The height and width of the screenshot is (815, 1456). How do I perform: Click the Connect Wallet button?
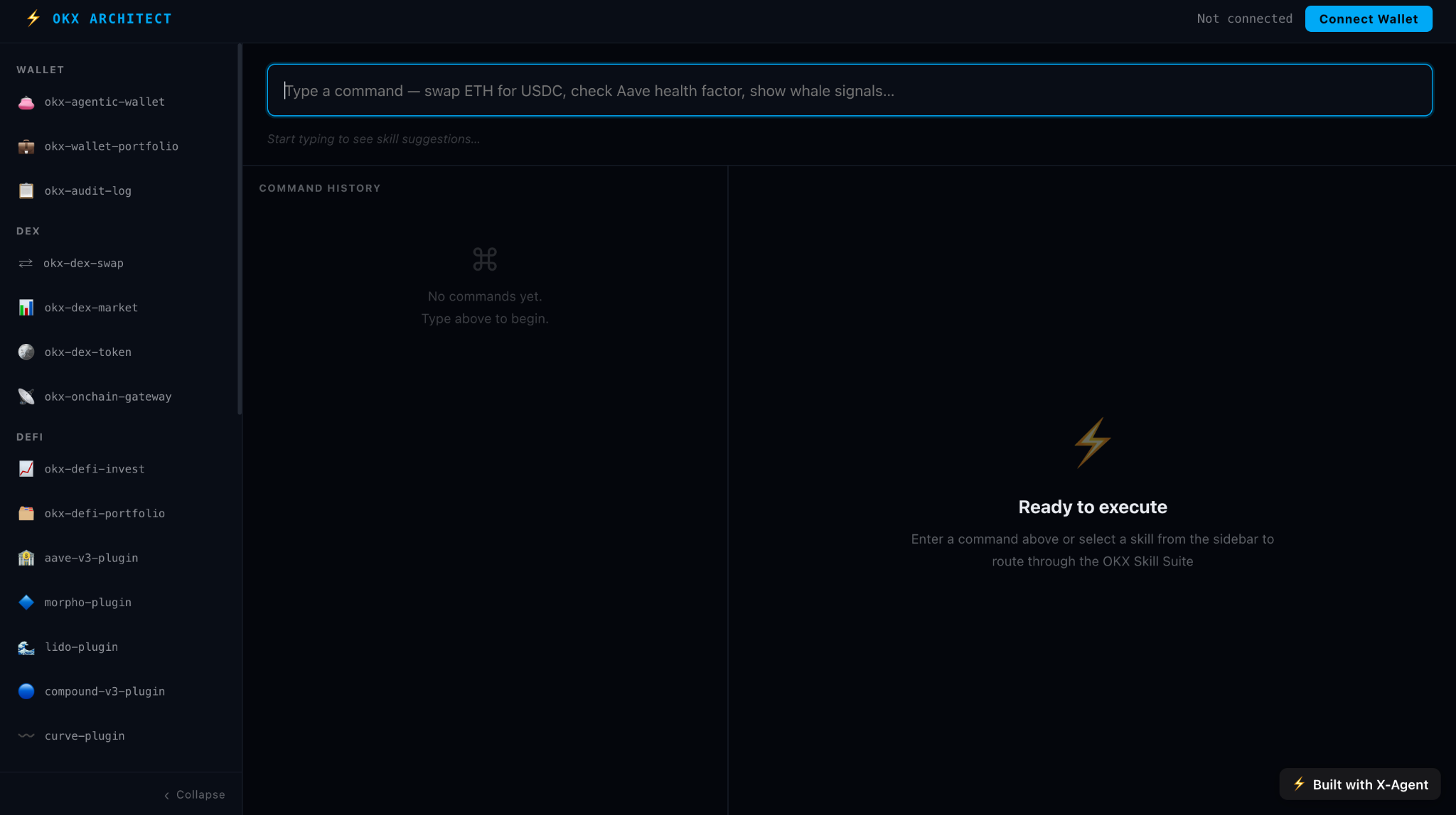[1369, 19]
